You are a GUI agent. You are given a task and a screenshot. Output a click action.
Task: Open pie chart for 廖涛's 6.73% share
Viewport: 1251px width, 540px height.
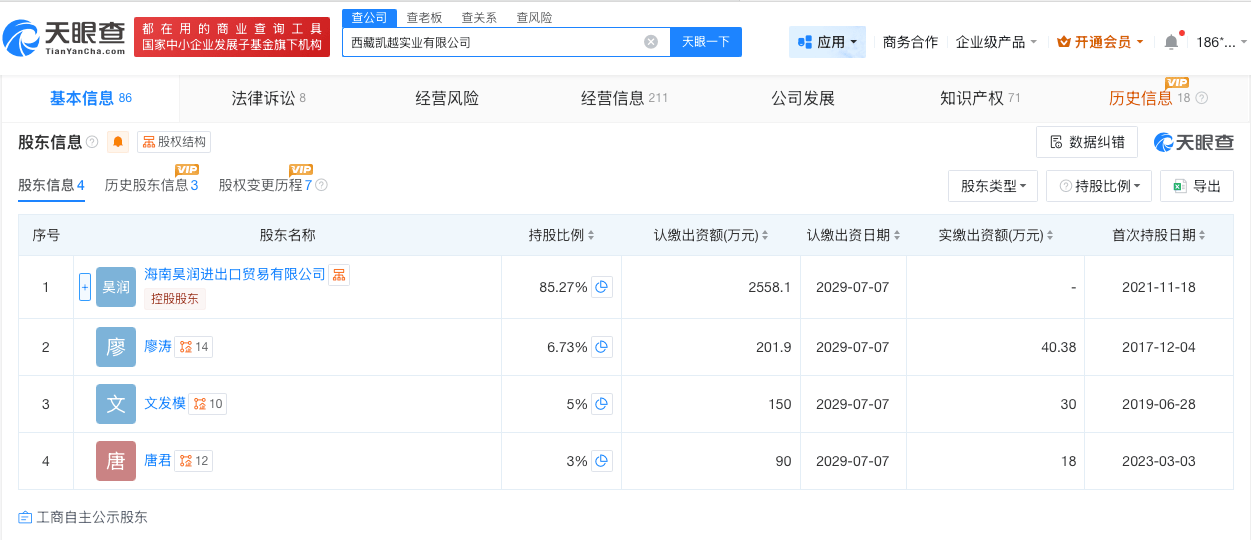(601, 347)
